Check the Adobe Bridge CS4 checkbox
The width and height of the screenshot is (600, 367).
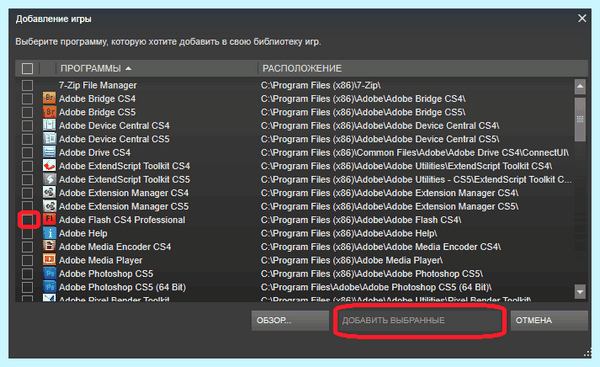coord(27,98)
